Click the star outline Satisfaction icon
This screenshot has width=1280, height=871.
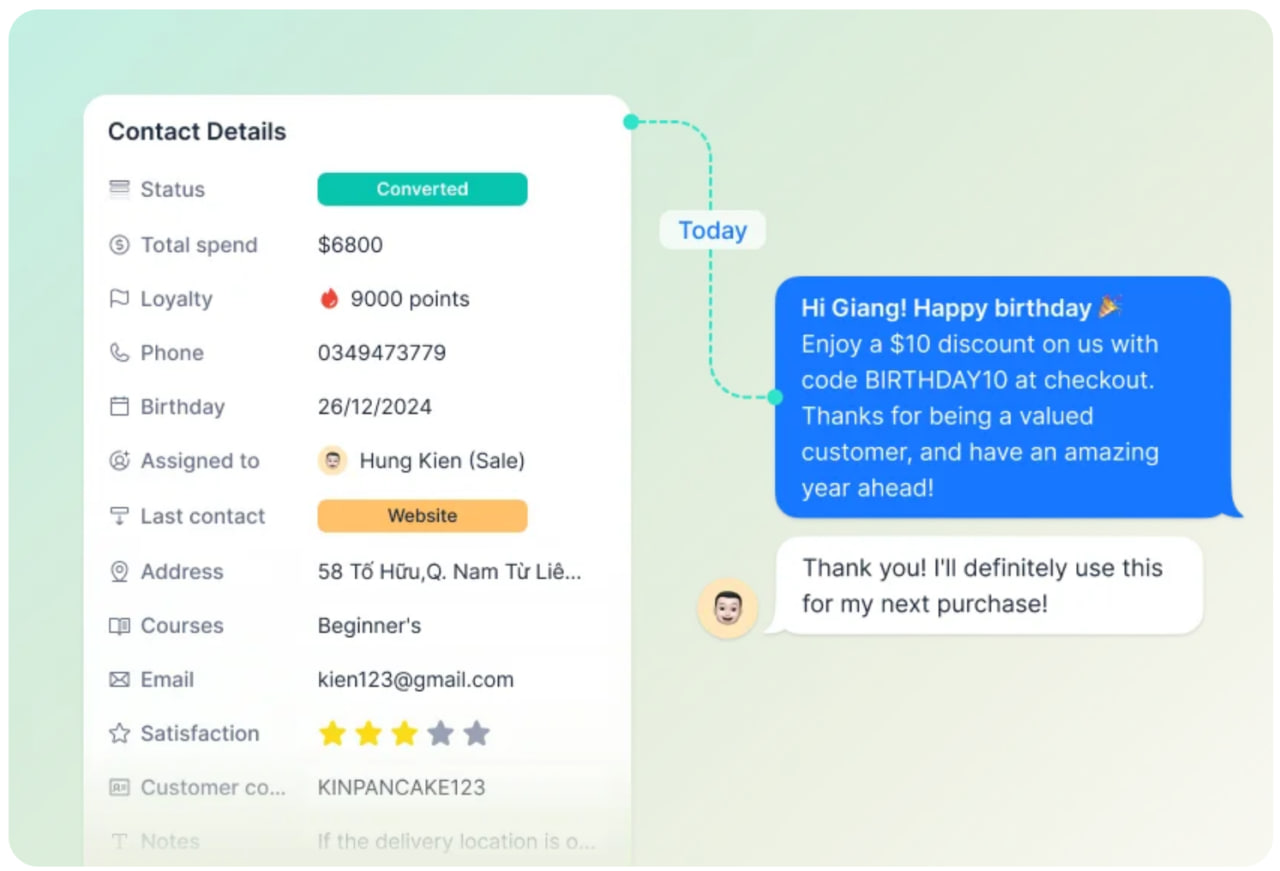[119, 734]
